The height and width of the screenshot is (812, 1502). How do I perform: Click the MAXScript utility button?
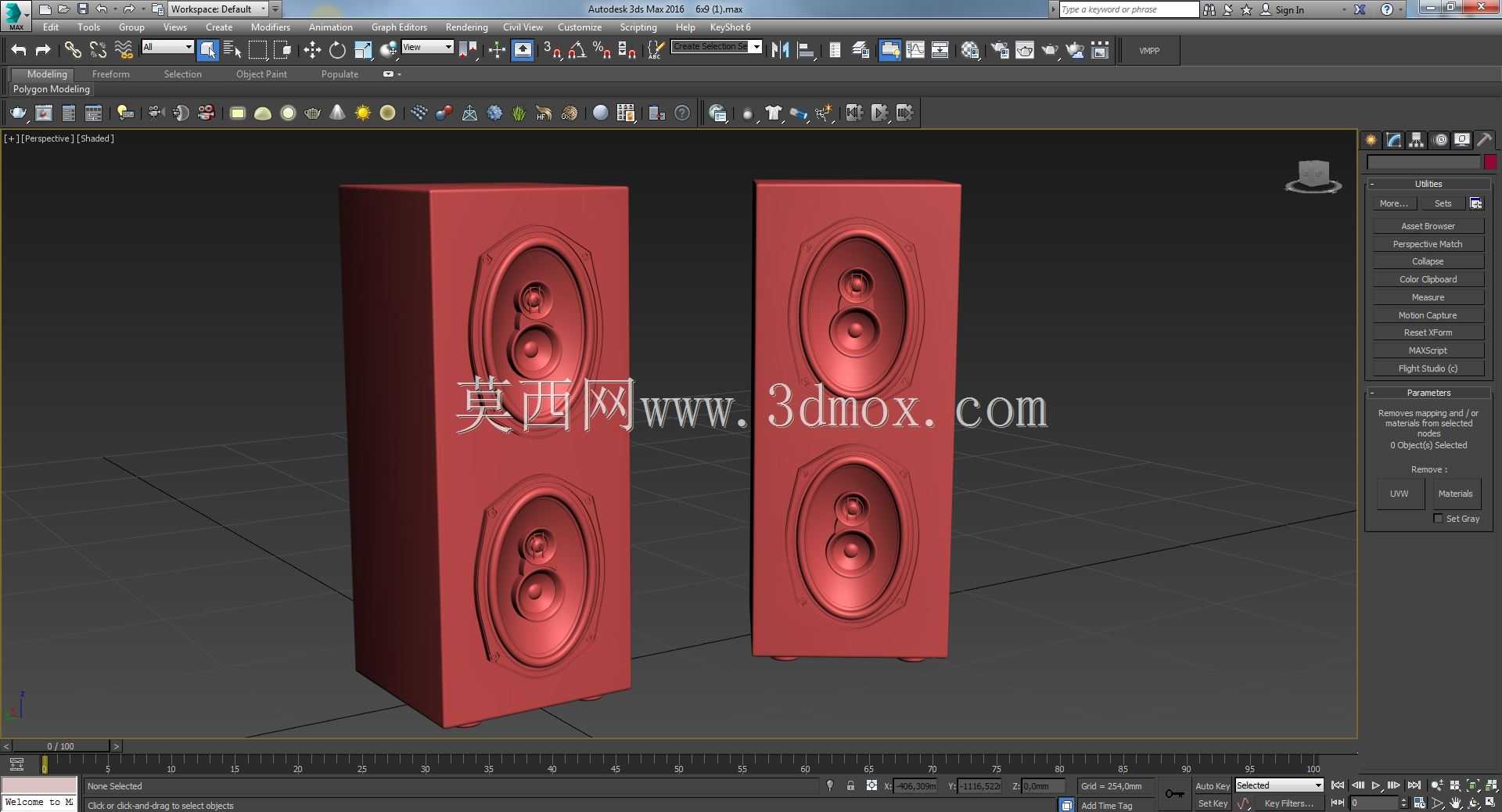coord(1428,350)
